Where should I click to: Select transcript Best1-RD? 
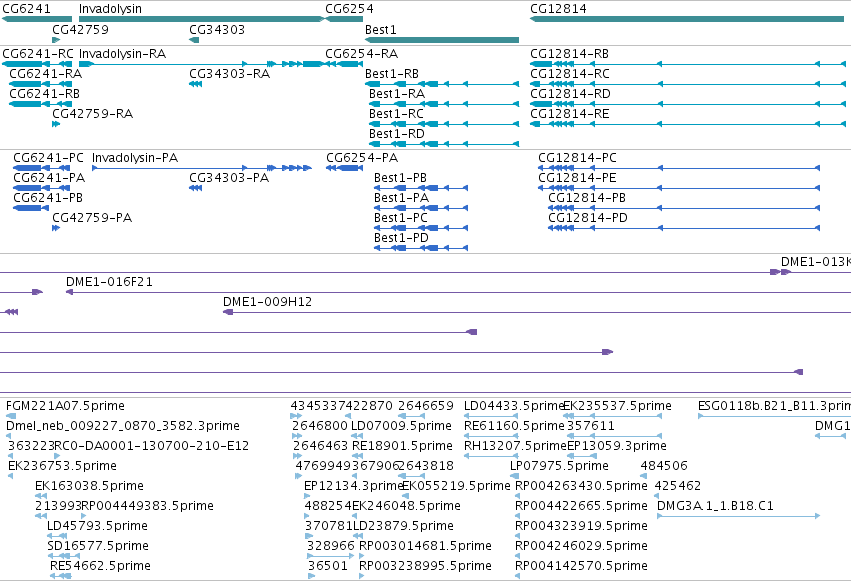coord(397,134)
